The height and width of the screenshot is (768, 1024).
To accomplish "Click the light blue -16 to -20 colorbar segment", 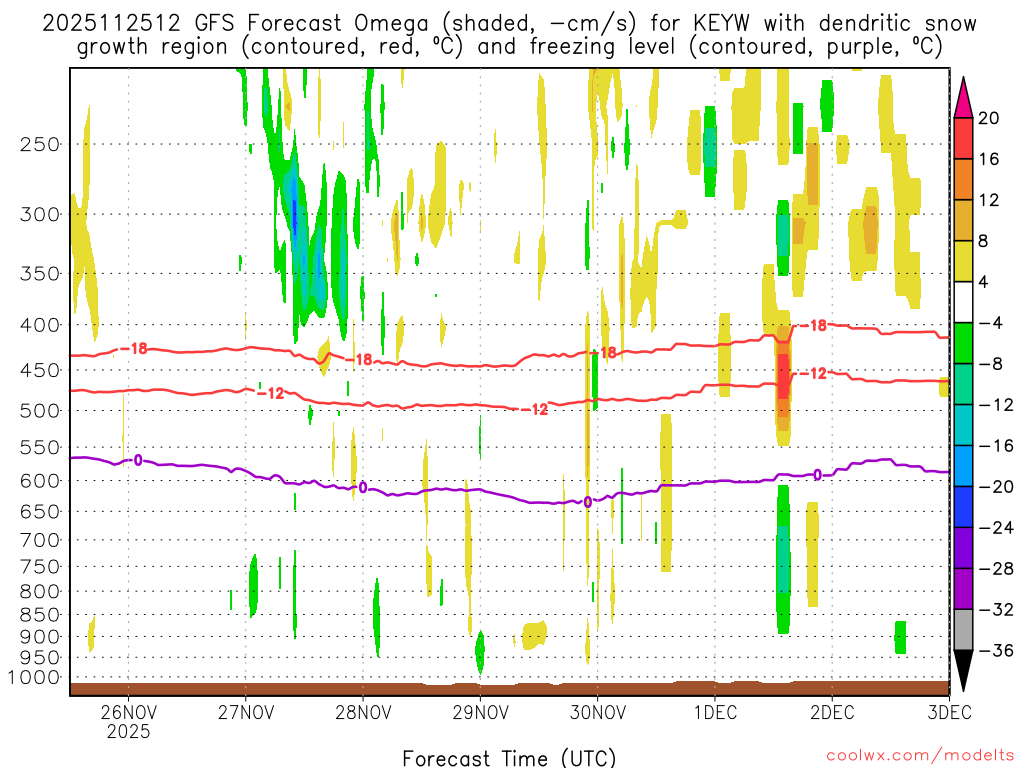I will coord(963,466).
